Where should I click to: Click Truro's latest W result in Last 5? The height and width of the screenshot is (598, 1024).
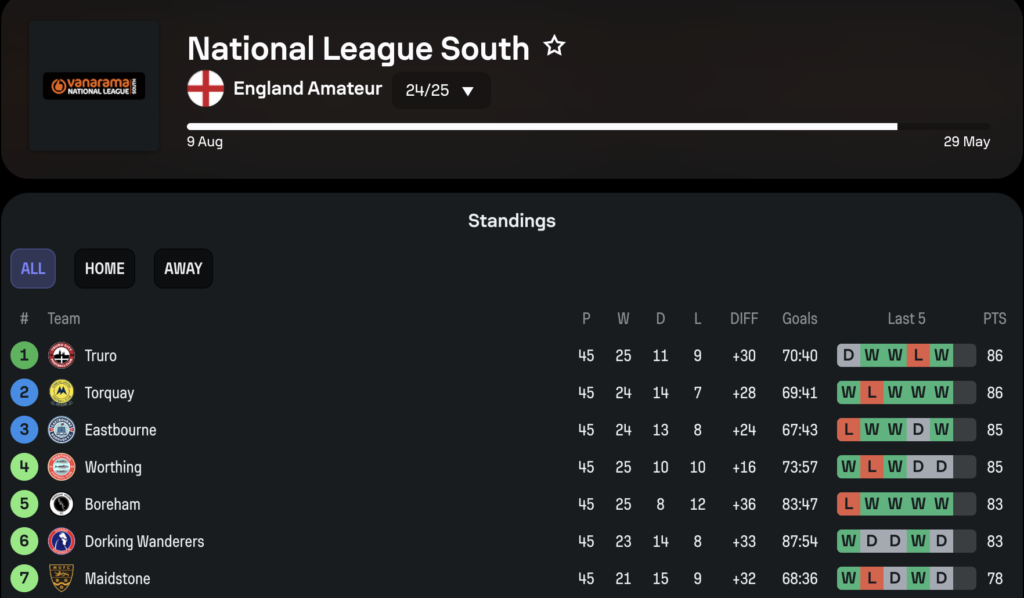[x=941, y=355]
